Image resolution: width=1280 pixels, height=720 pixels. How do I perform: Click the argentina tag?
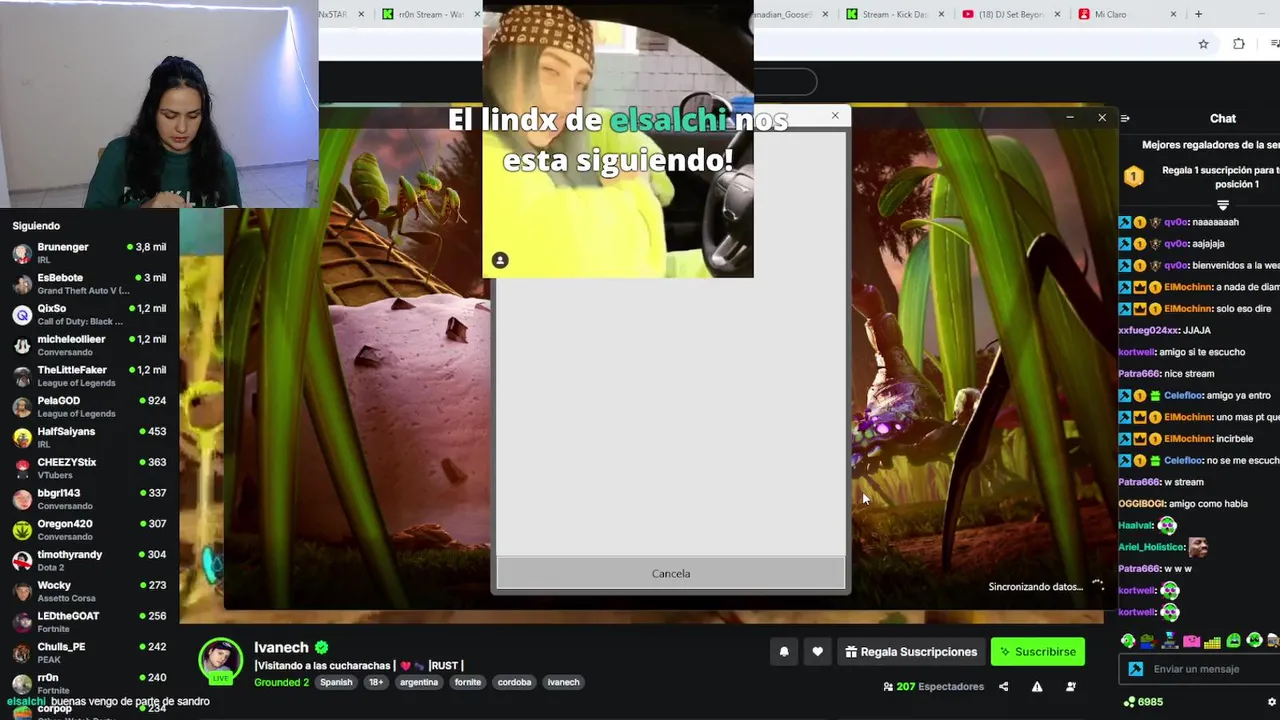tap(419, 682)
